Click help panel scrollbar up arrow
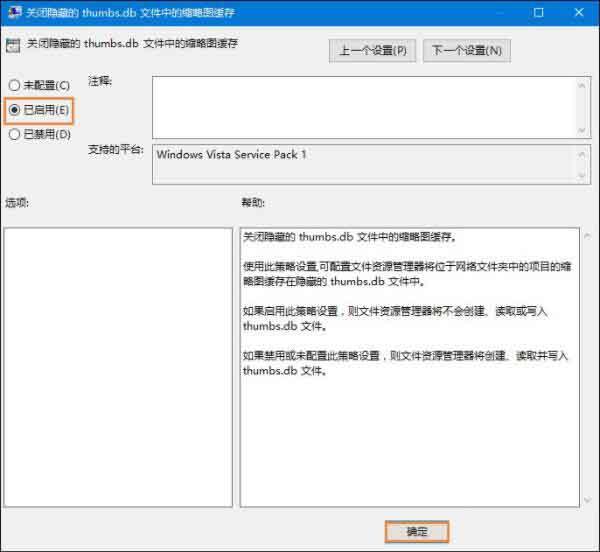Screen dimensions: 600x552 (587, 236)
